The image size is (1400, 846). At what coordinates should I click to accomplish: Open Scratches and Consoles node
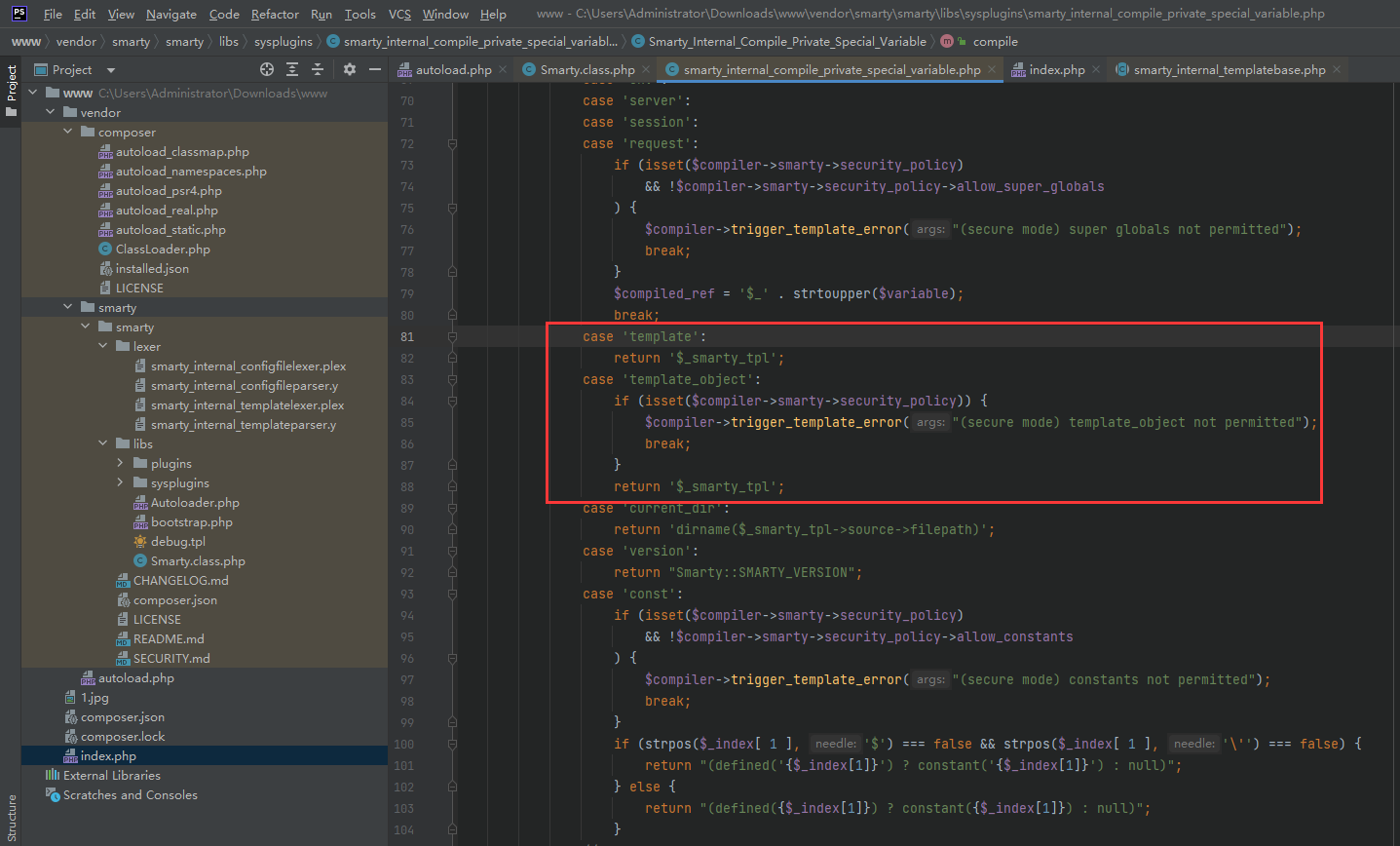tap(131, 794)
